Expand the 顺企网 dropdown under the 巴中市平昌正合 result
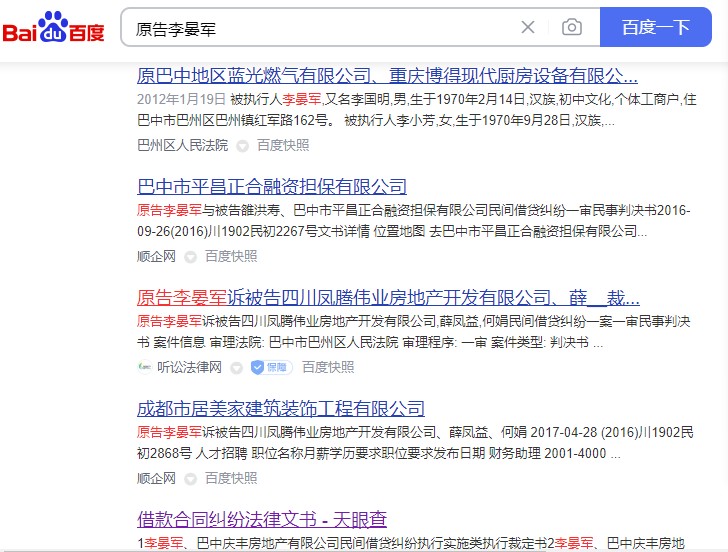This screenshot has height=552, width=728. coord(190,257)
